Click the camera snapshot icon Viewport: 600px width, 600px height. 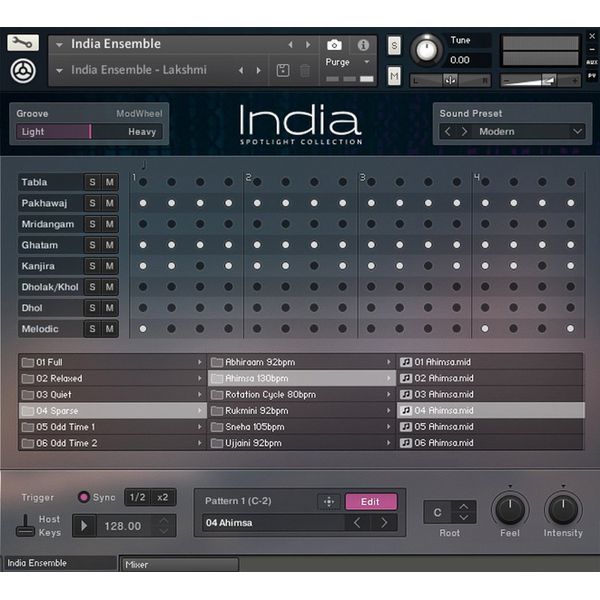pyautogui.click(x=334, y=45)
